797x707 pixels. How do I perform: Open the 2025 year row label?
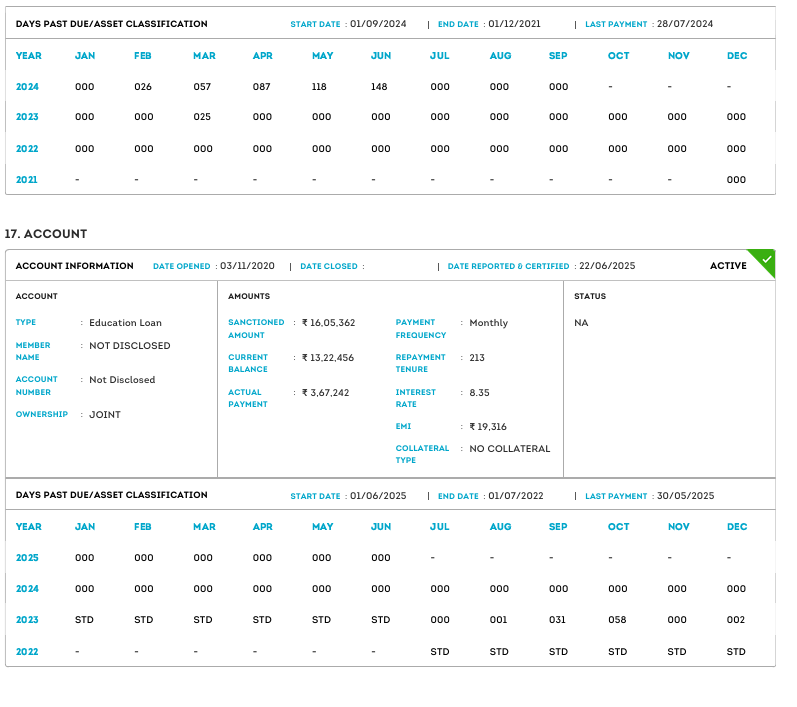coord(27,558)
